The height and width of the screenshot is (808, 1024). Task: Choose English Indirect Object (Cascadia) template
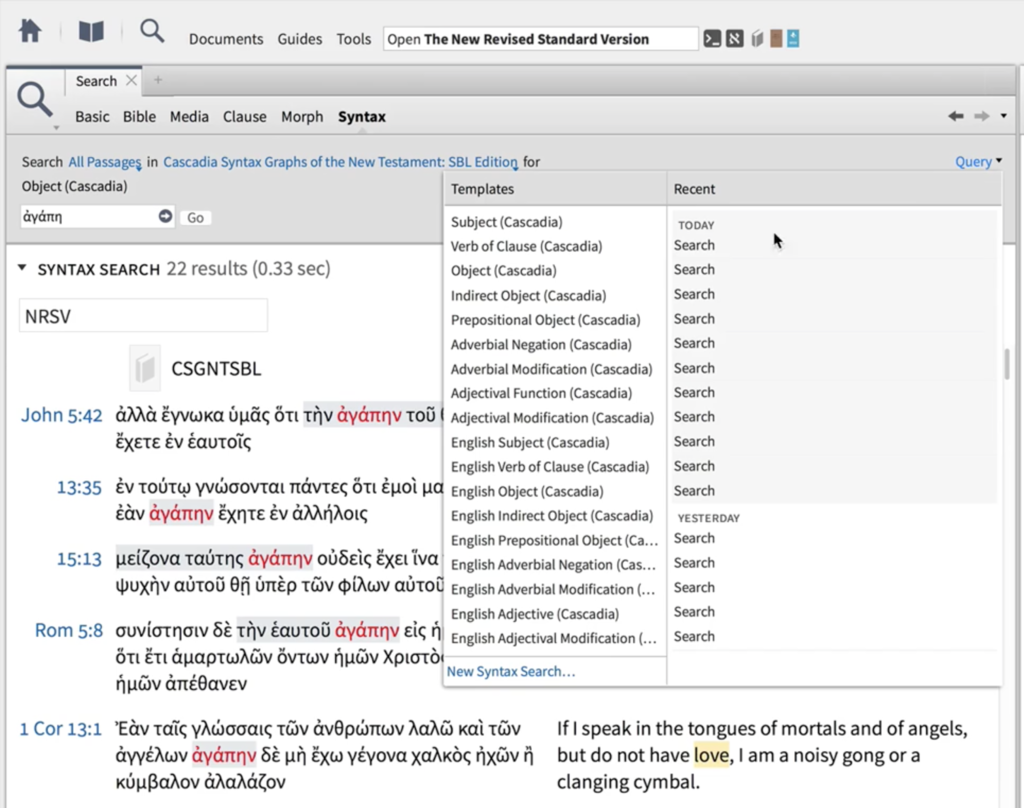coord(552,515)
